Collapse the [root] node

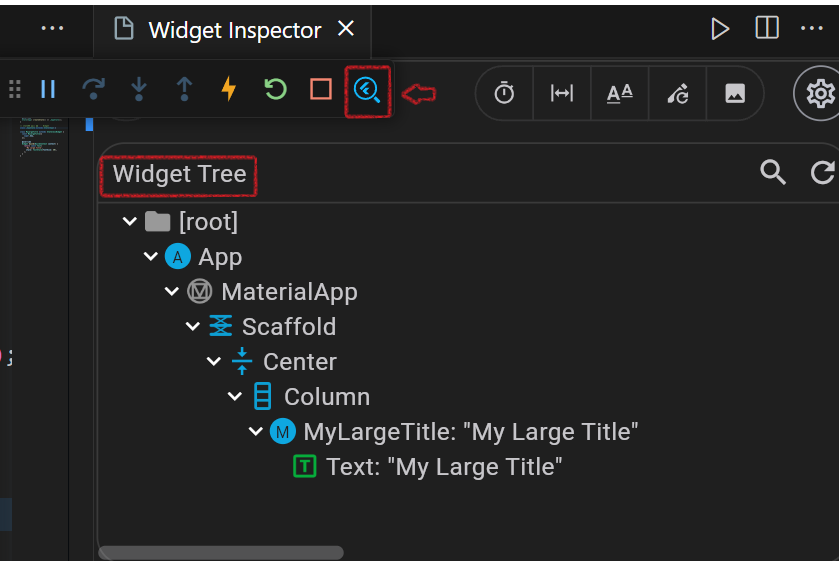(x=130, y=221)
